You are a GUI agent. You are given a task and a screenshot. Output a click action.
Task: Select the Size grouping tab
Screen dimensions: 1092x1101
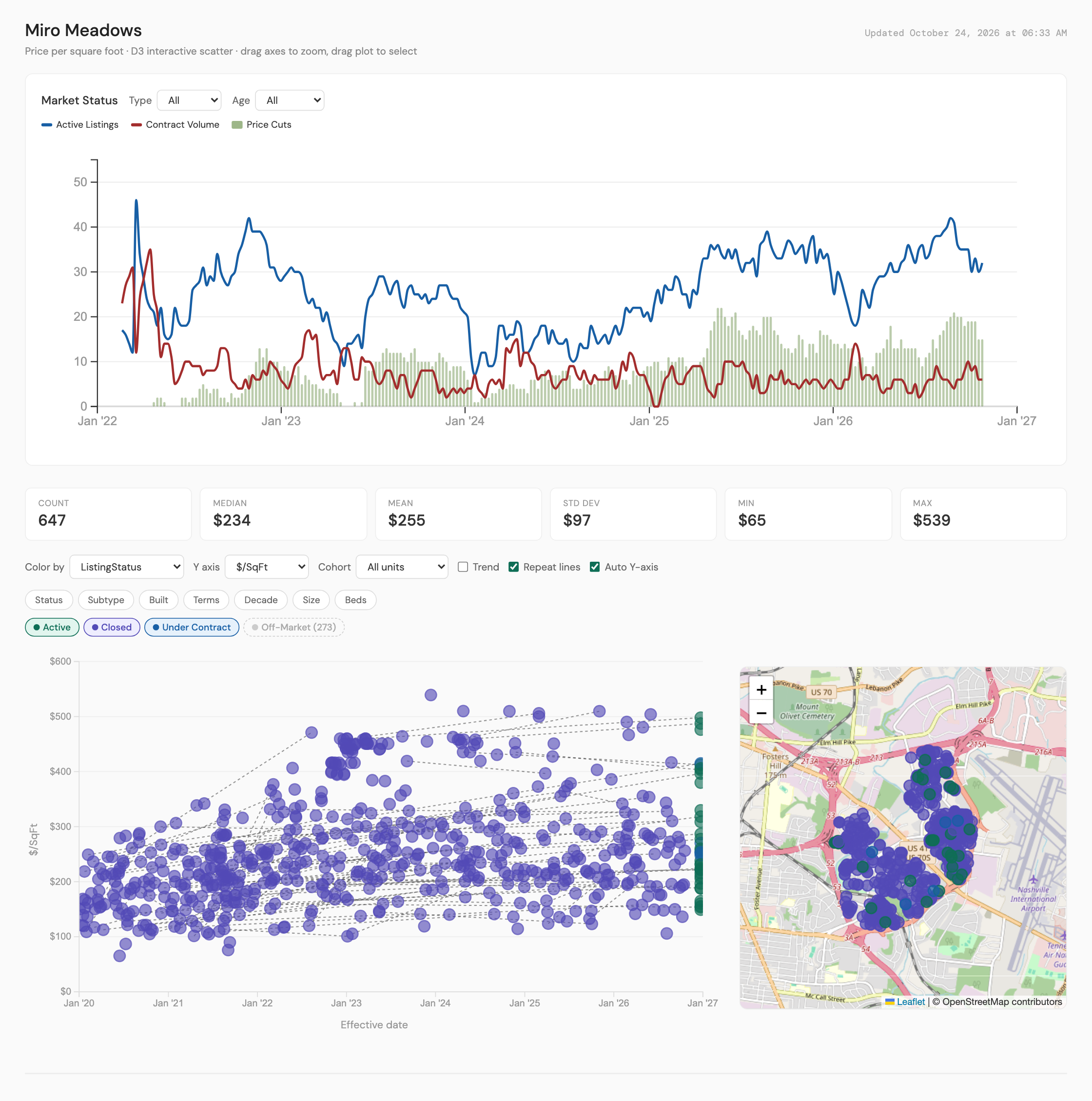point(311,600)
